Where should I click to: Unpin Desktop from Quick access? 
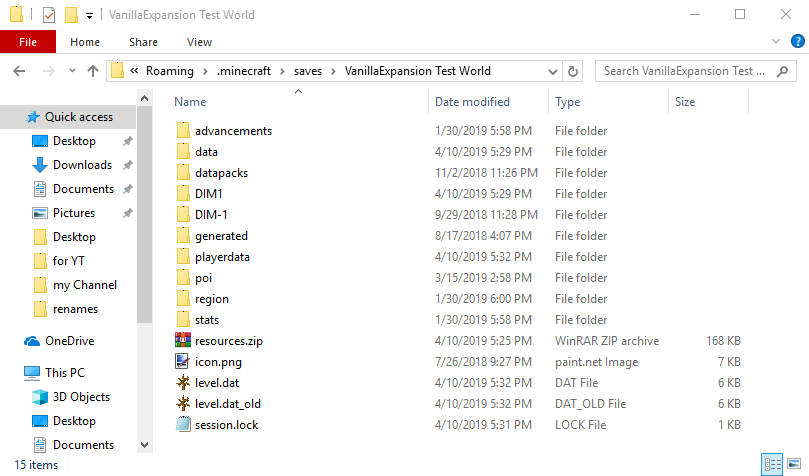127,141
